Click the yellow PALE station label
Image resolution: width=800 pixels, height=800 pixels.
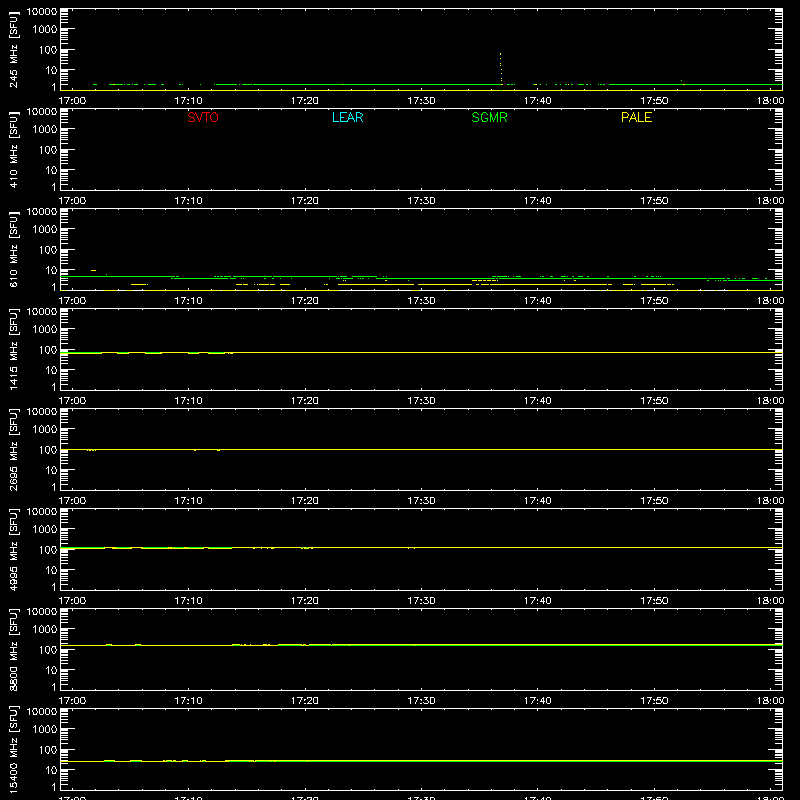pyautogui.click(x=636, y=117)
